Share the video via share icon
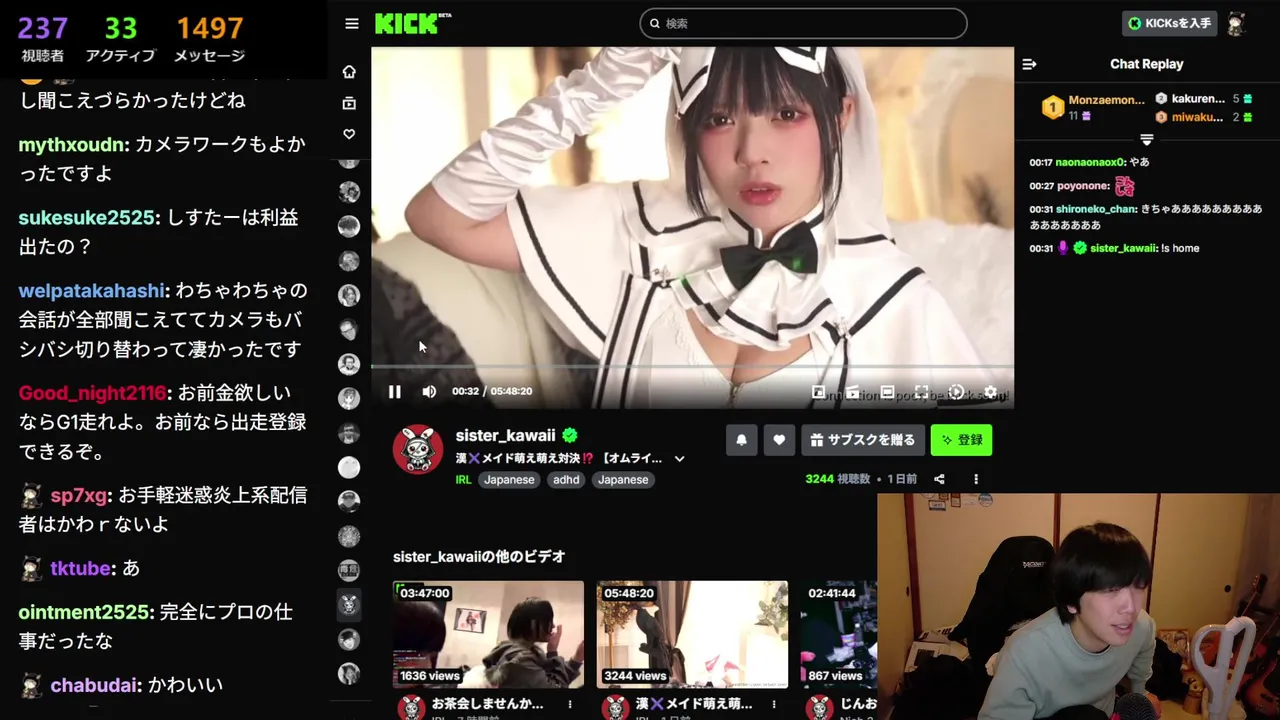Image resolution: width=1280 pixels, height=720 pixels. pos(939,479)
